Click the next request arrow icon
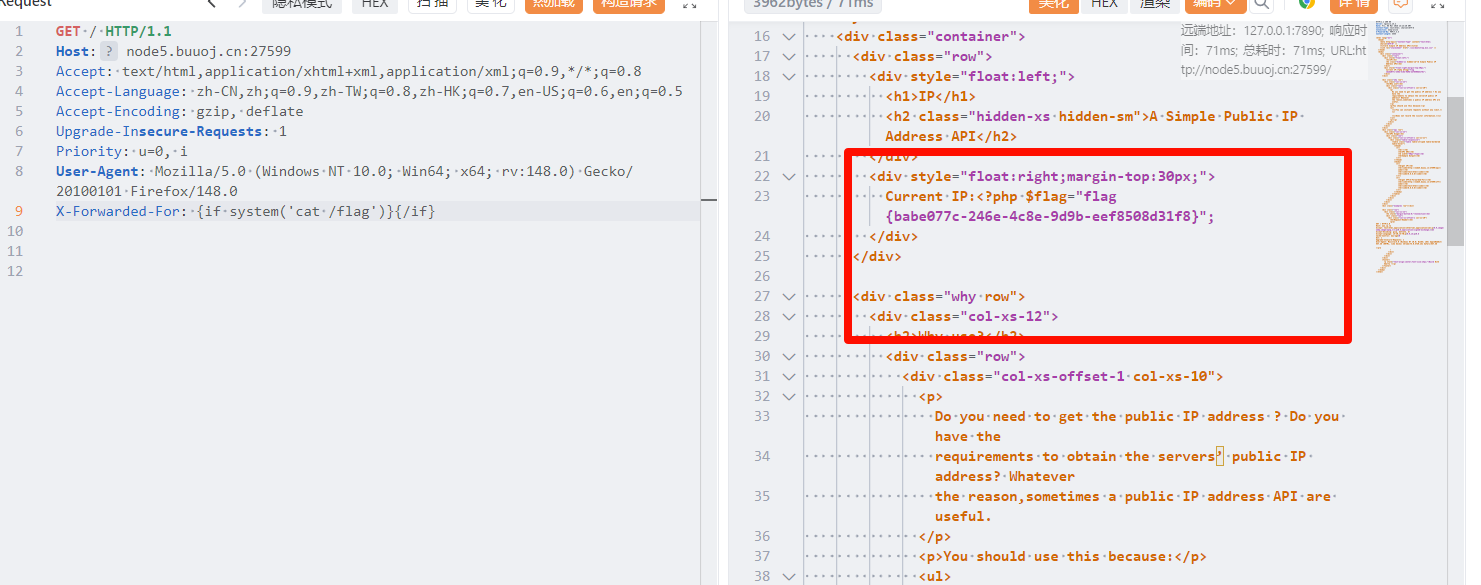 click(x=241, y=4)
